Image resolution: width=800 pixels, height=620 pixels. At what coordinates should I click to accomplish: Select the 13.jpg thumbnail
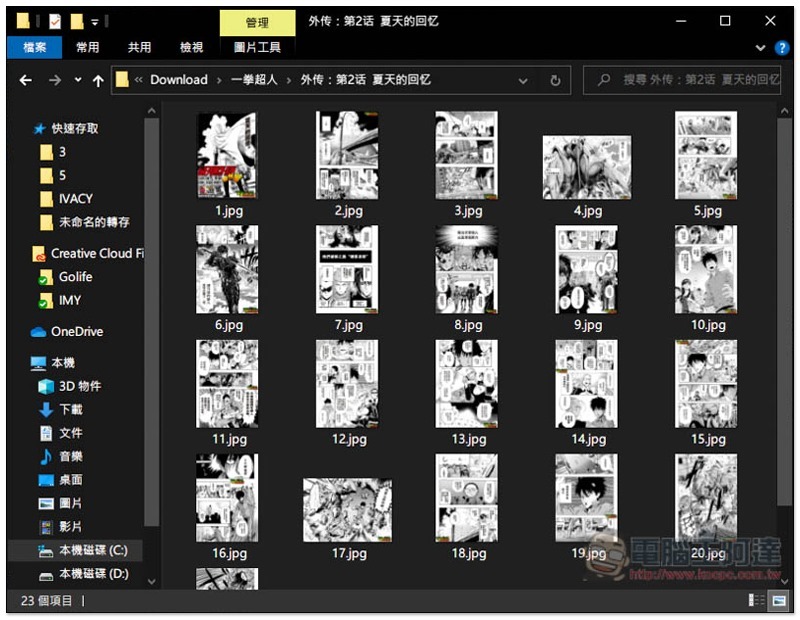(x=467, y=384)
